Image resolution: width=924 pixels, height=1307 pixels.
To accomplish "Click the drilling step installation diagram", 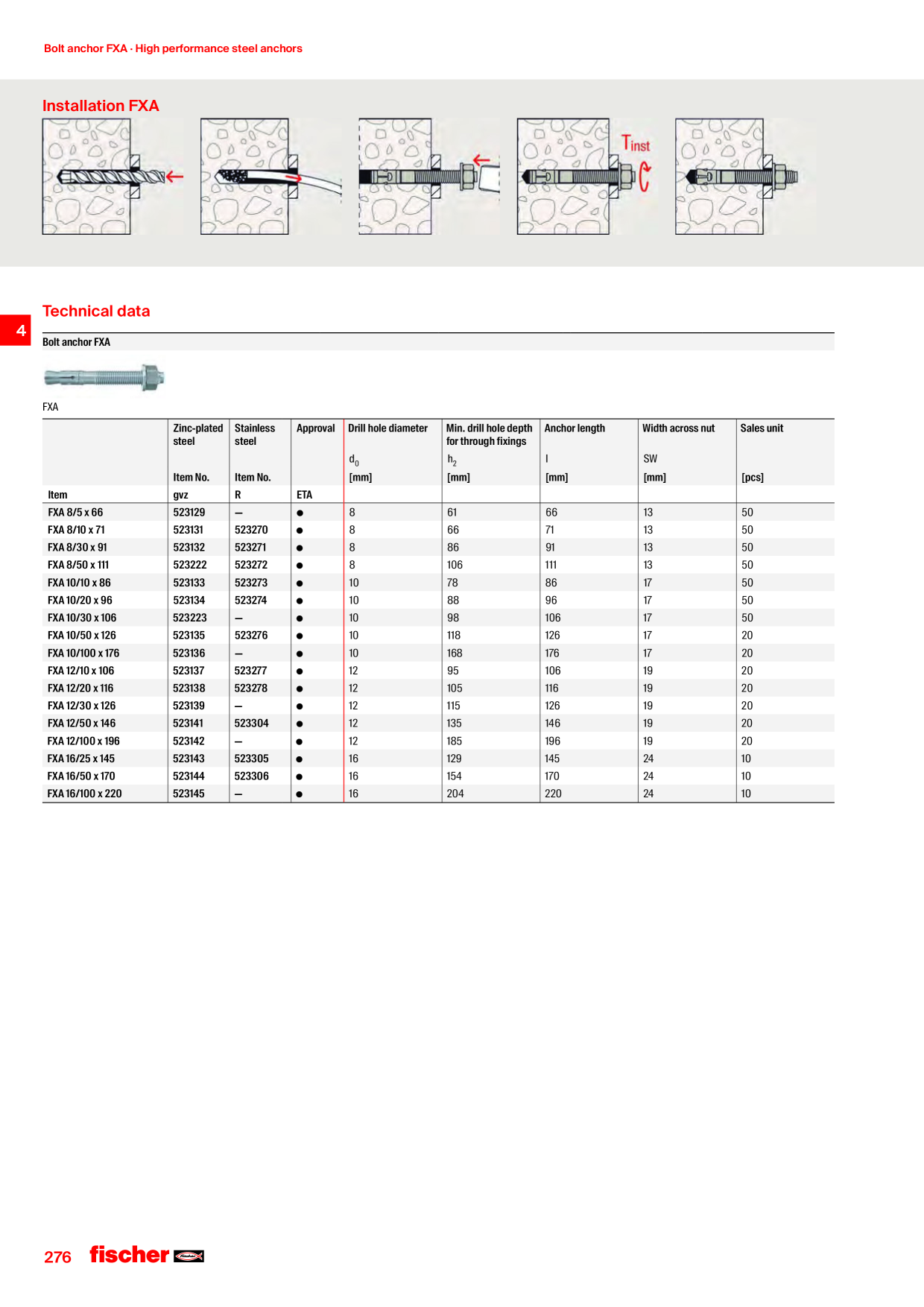I will coord(113,177).
